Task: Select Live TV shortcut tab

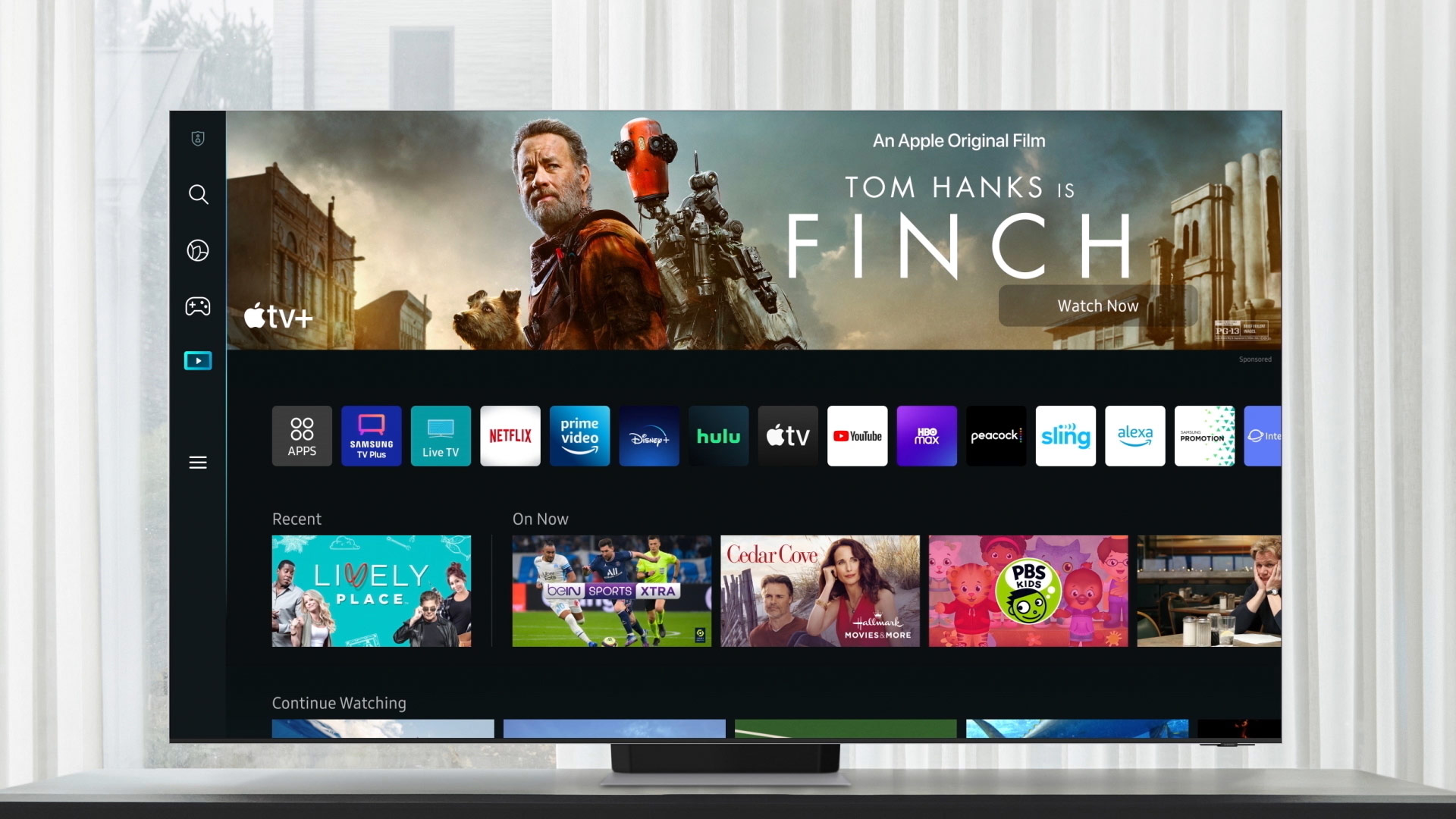Action: [x=440, y=435]
